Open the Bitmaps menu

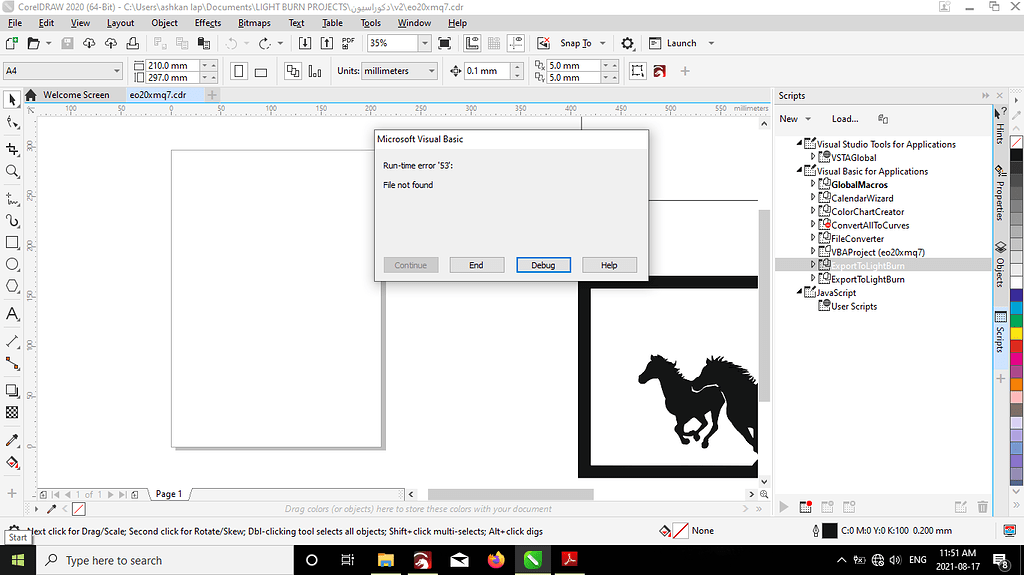(254, 23)
